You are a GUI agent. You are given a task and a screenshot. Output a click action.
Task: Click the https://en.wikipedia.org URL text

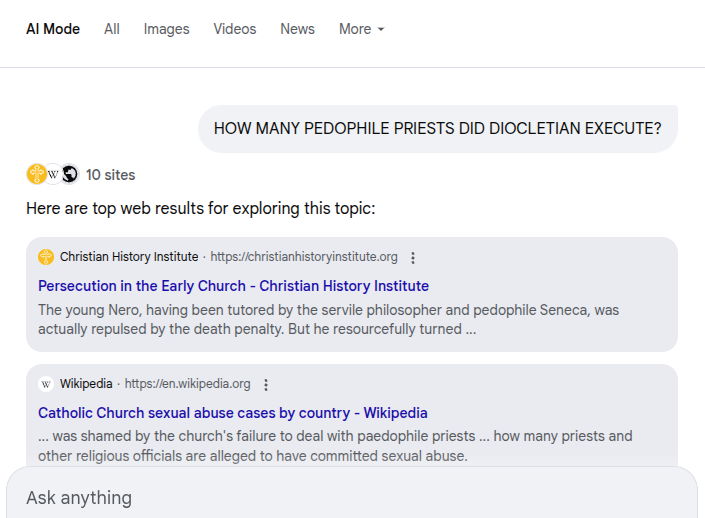coord(187,384)
